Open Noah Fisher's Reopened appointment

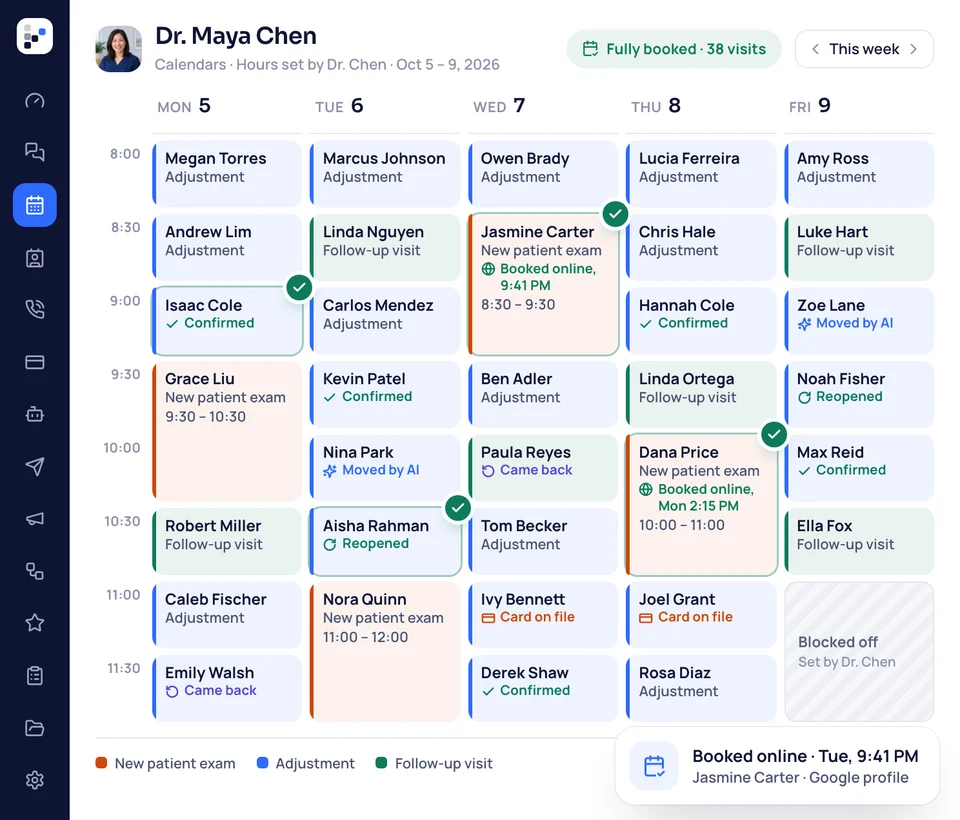[859, 394]
